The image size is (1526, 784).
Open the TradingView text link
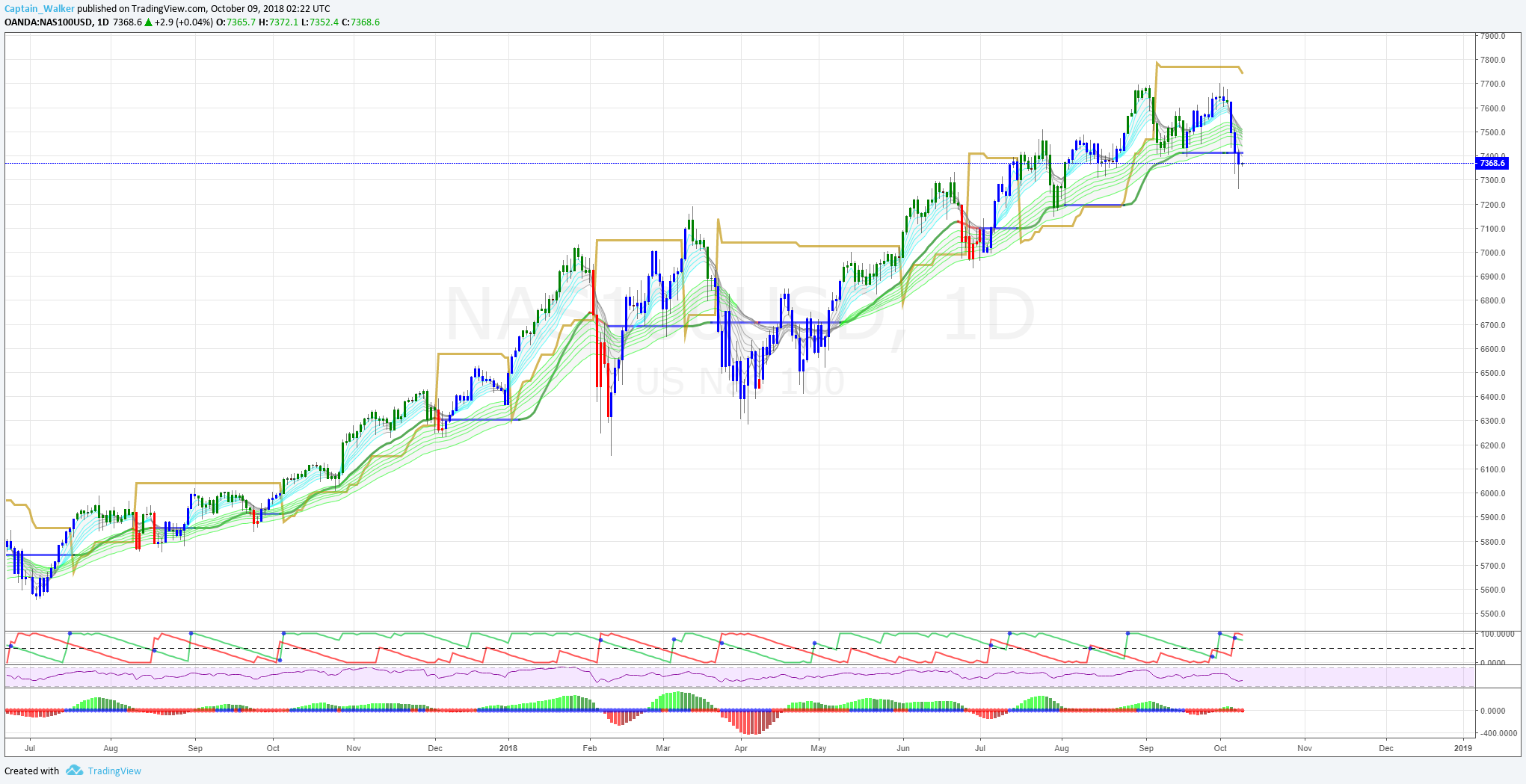coord(114,771)
